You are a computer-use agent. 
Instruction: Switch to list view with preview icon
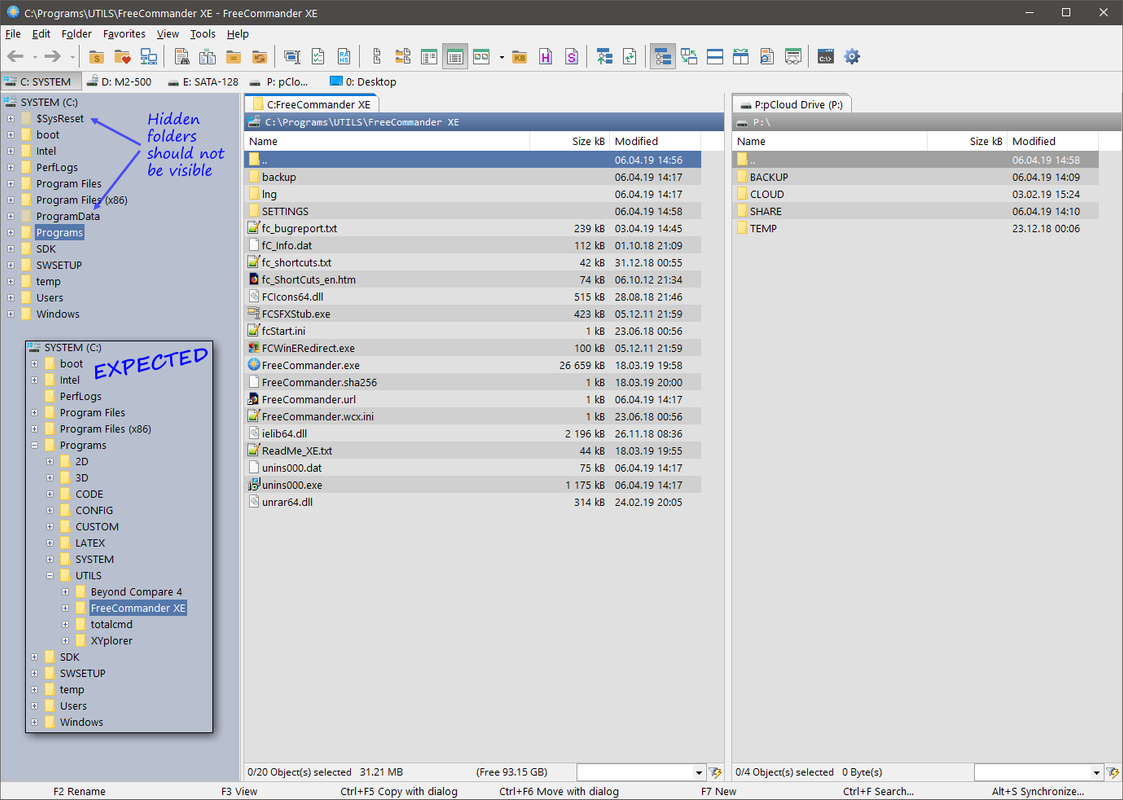pyautogui.click(x=429, y=57)
